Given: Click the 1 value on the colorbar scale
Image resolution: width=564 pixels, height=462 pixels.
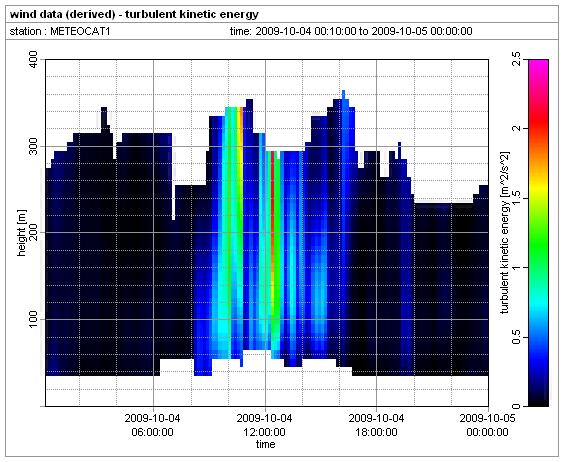Looking at the screenshot, I should 516,267.
